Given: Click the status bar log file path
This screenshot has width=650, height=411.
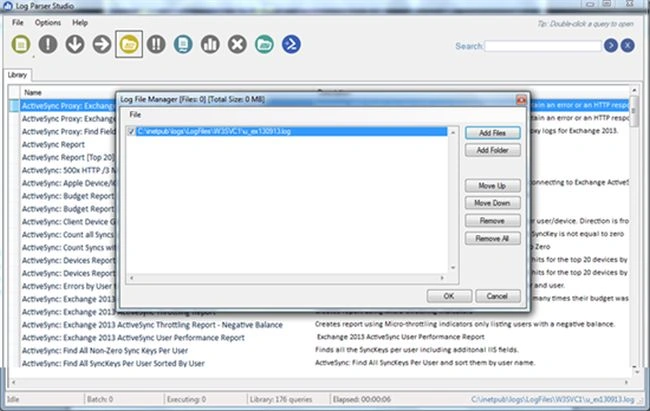Looking at the screenshot, I should (x=553, y=399).
